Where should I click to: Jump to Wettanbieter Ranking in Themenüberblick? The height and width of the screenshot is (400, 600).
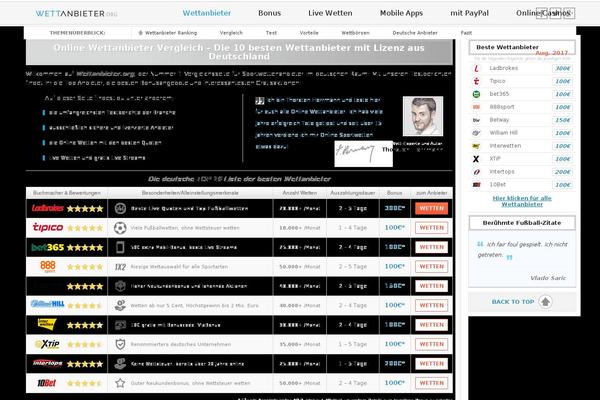tap(168, 33)
